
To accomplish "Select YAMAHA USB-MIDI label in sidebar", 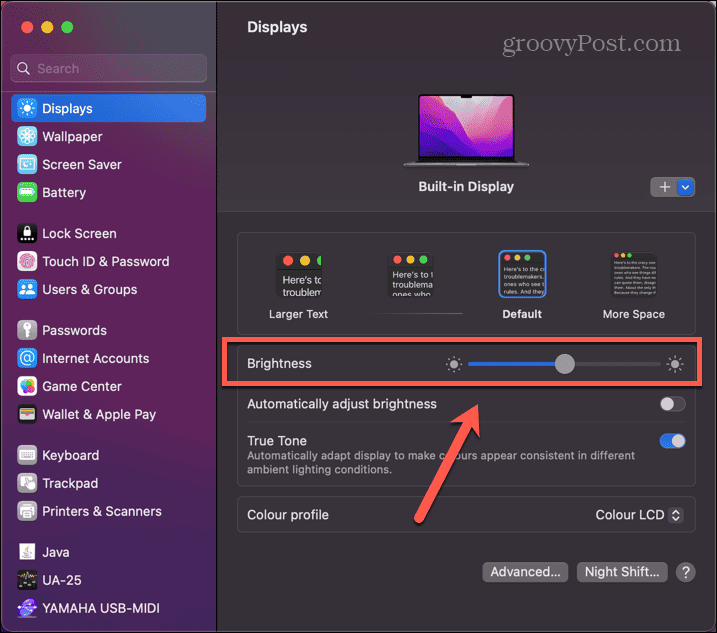I will (101, 608).
